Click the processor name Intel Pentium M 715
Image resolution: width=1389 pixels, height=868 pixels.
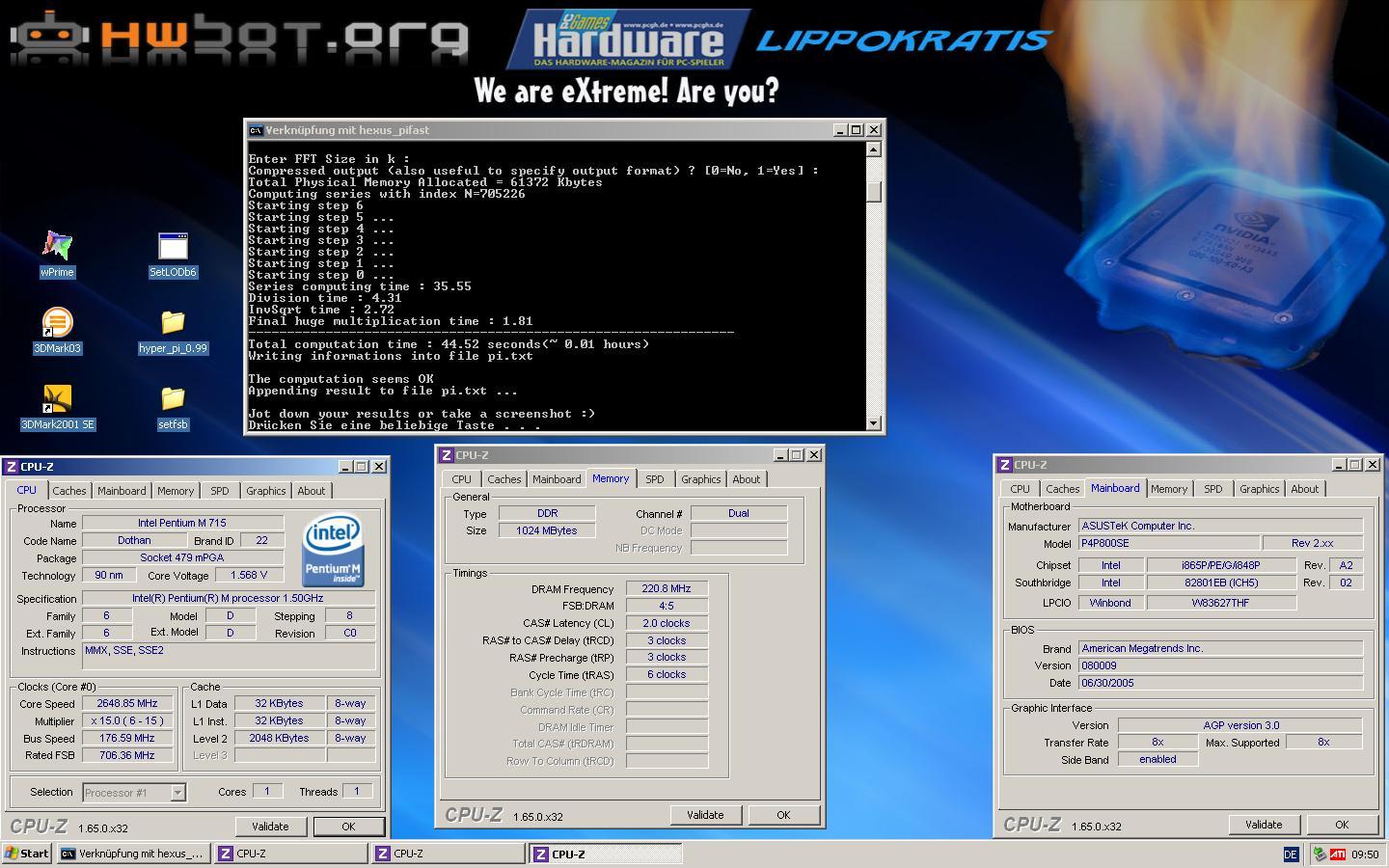click(x=182, y=523)
